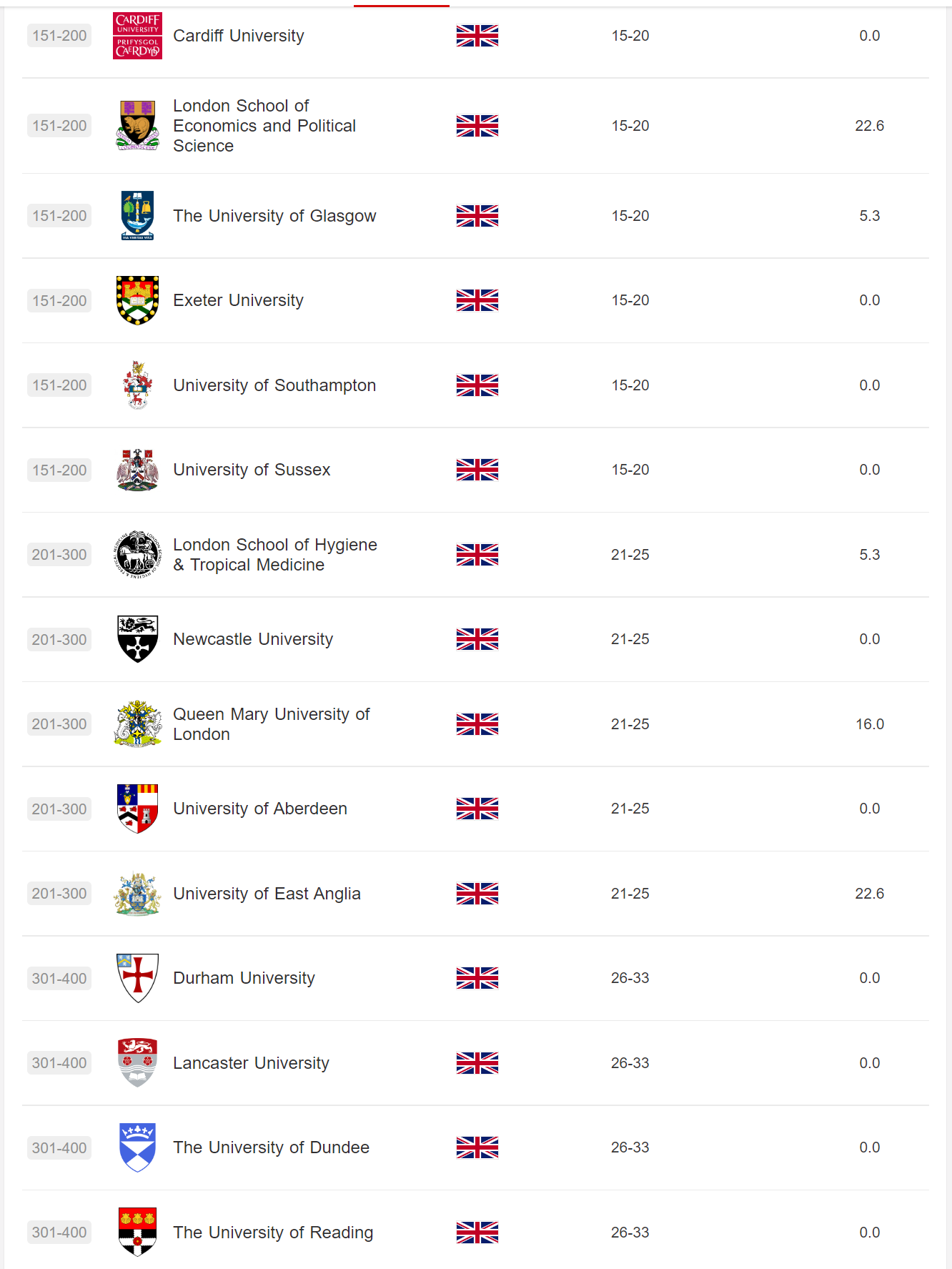Screen dimensions: 952x1269
Task: Click the University of Glasgow crest
Action: click(x=137, y=216)
